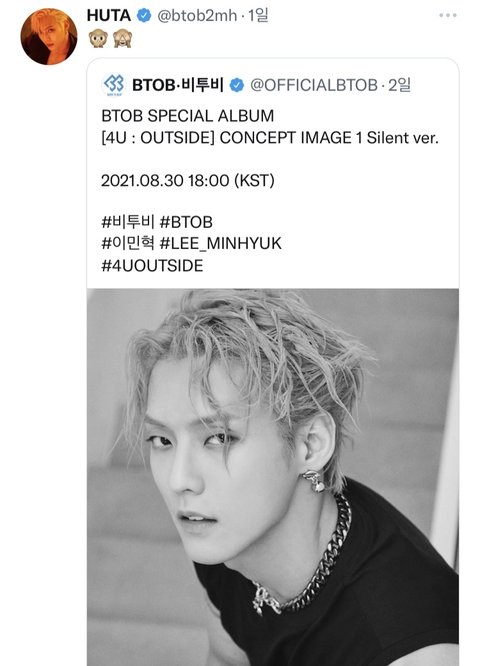Open the @OFFICIALBTOB handle
This screenshot has height=666, width=480.
point(314,85)
